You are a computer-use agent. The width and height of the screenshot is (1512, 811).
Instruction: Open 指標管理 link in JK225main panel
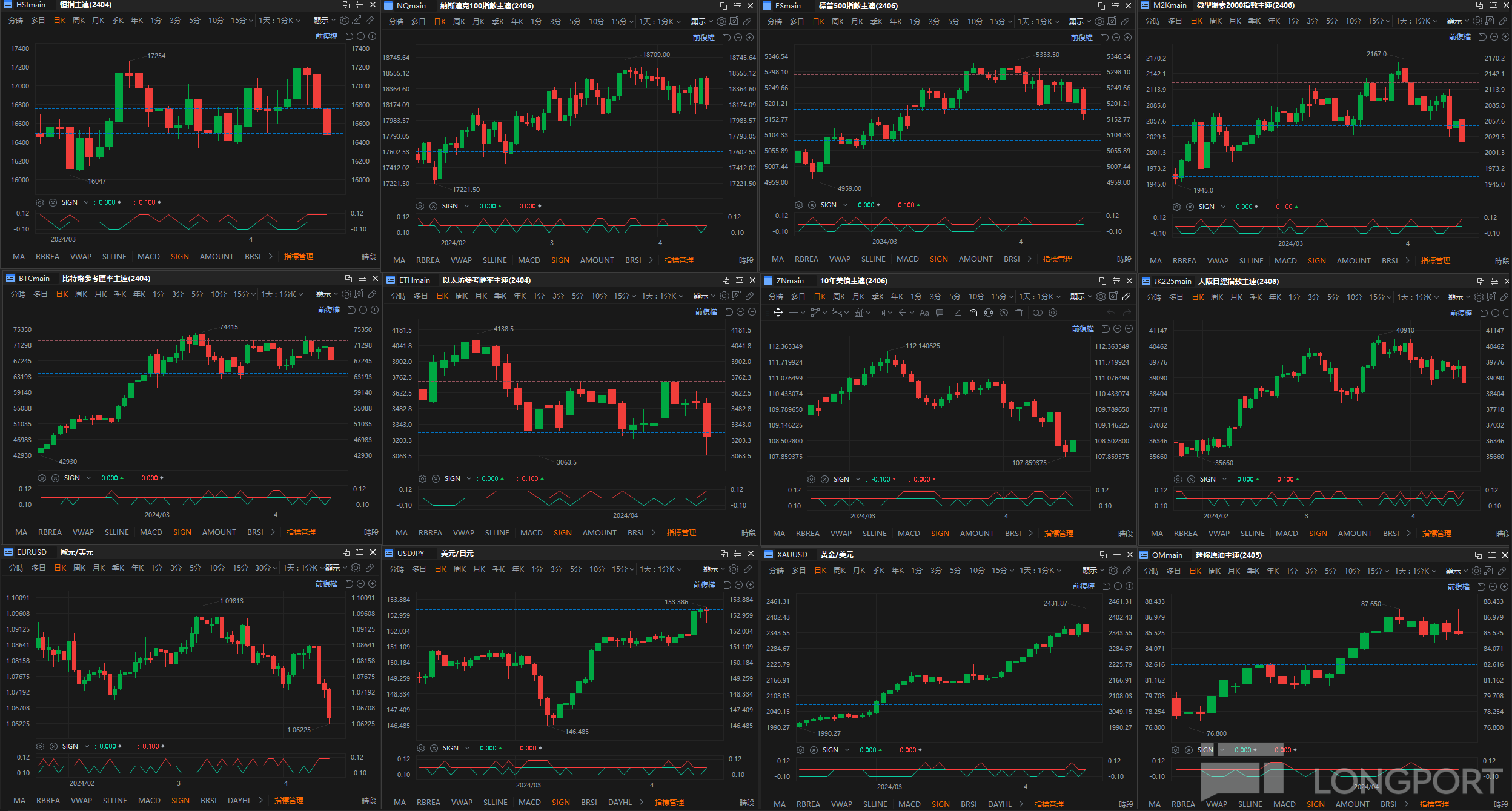click(x=1436, y=533)
